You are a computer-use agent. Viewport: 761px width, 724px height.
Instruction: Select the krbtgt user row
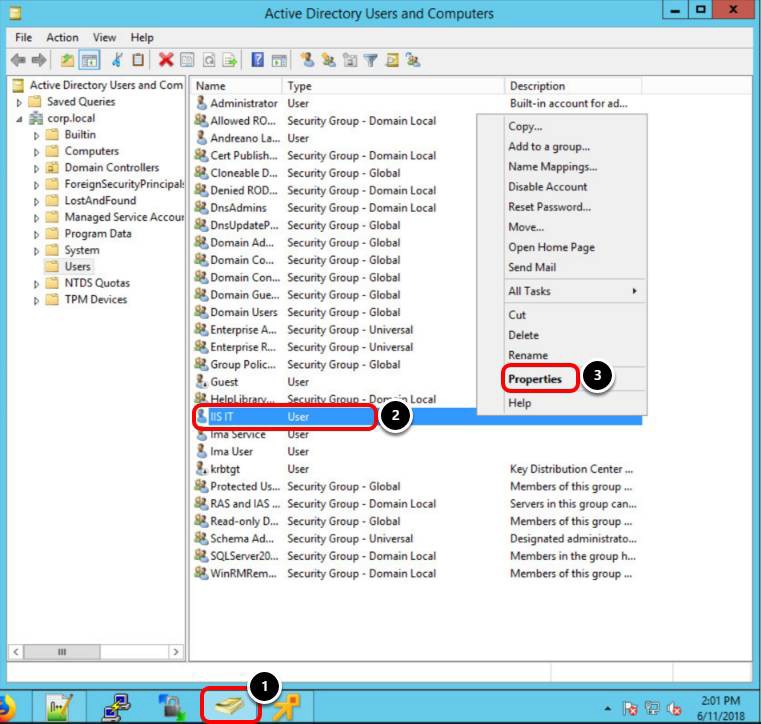coord(417,469)
